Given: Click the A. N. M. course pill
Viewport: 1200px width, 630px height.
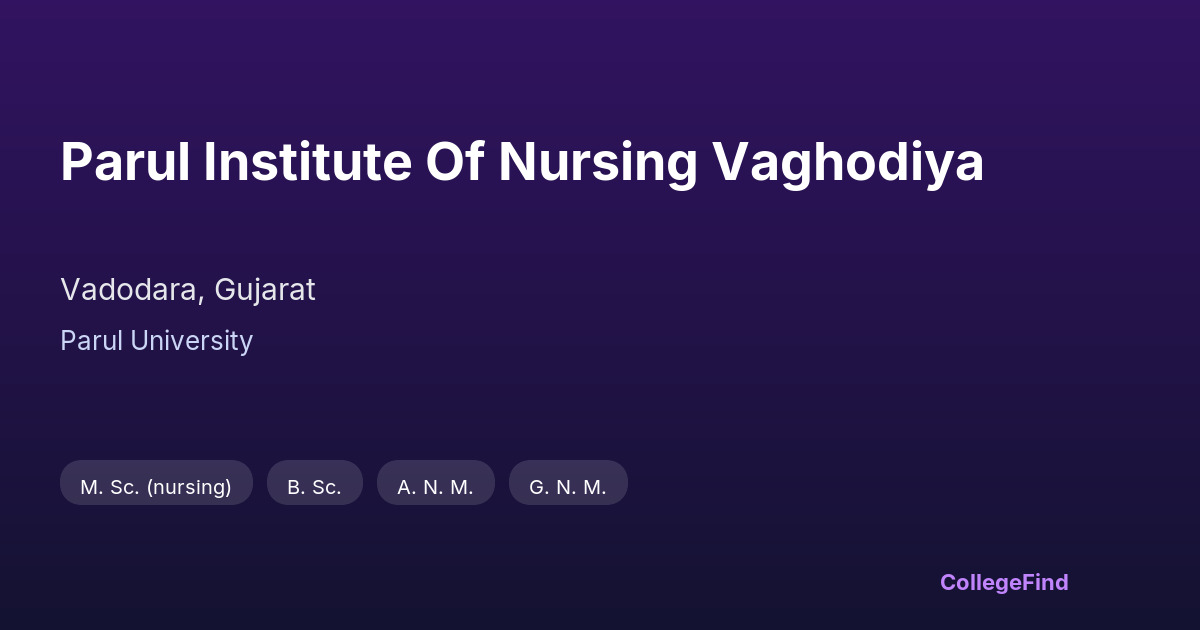Looking at the screenshot, I should click(x=435, y=487).
